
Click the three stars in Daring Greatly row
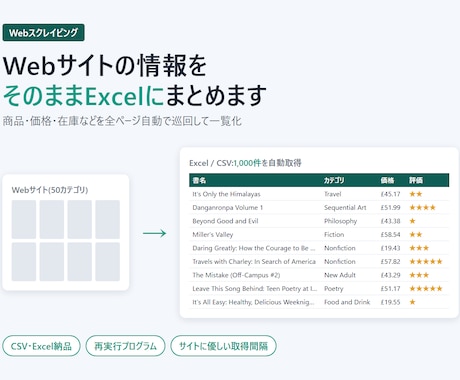(x=419, y=248)
